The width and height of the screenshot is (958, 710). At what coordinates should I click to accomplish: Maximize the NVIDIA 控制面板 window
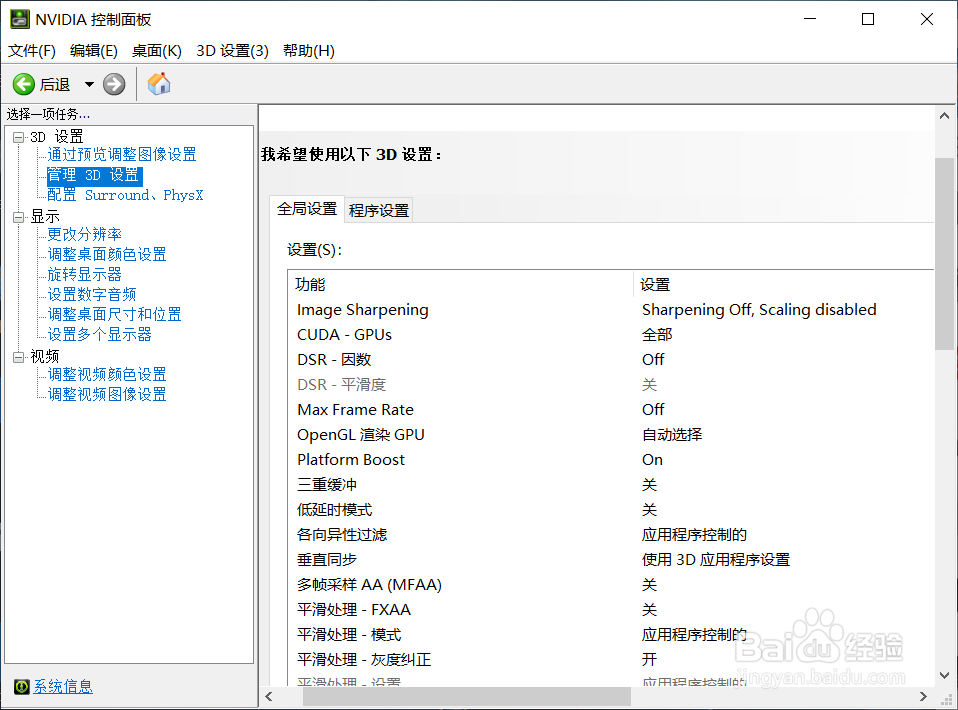point(868,20)
